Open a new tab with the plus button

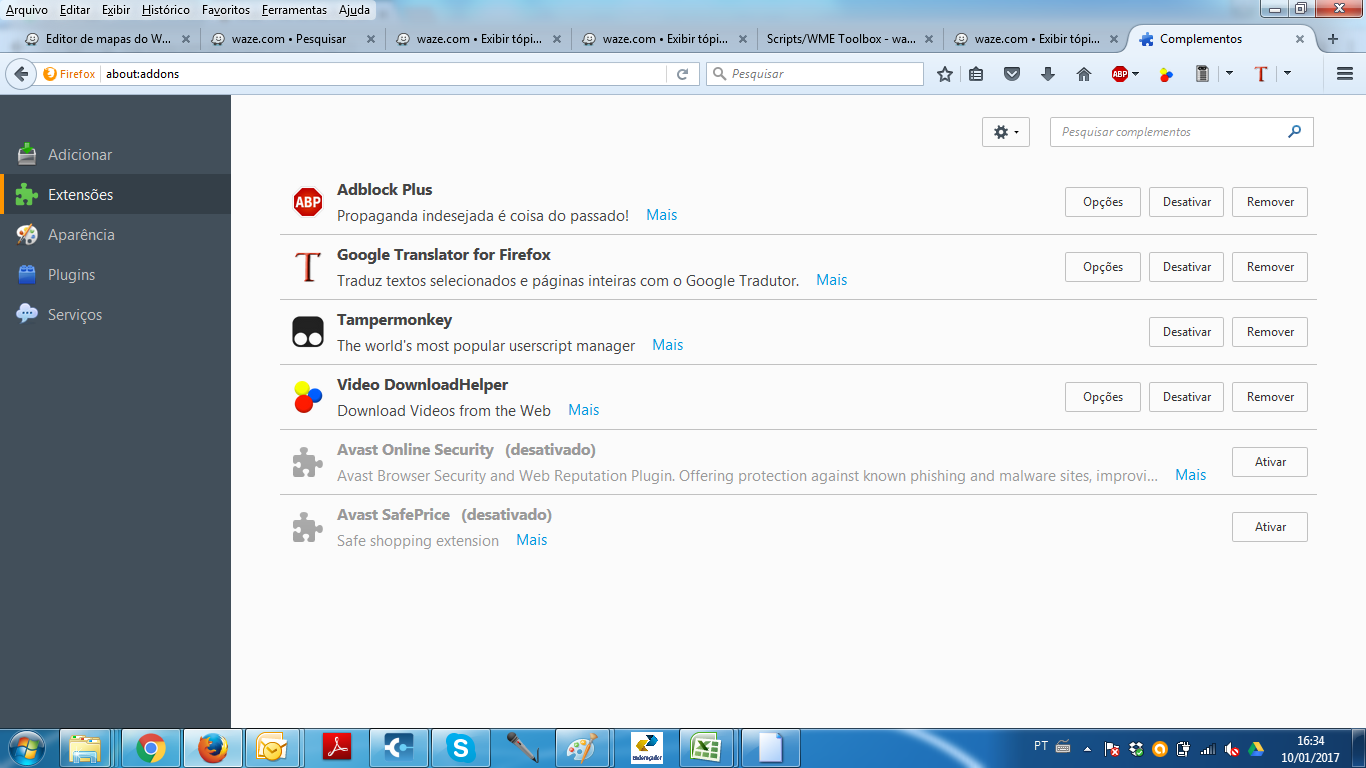pos(1332,39)
